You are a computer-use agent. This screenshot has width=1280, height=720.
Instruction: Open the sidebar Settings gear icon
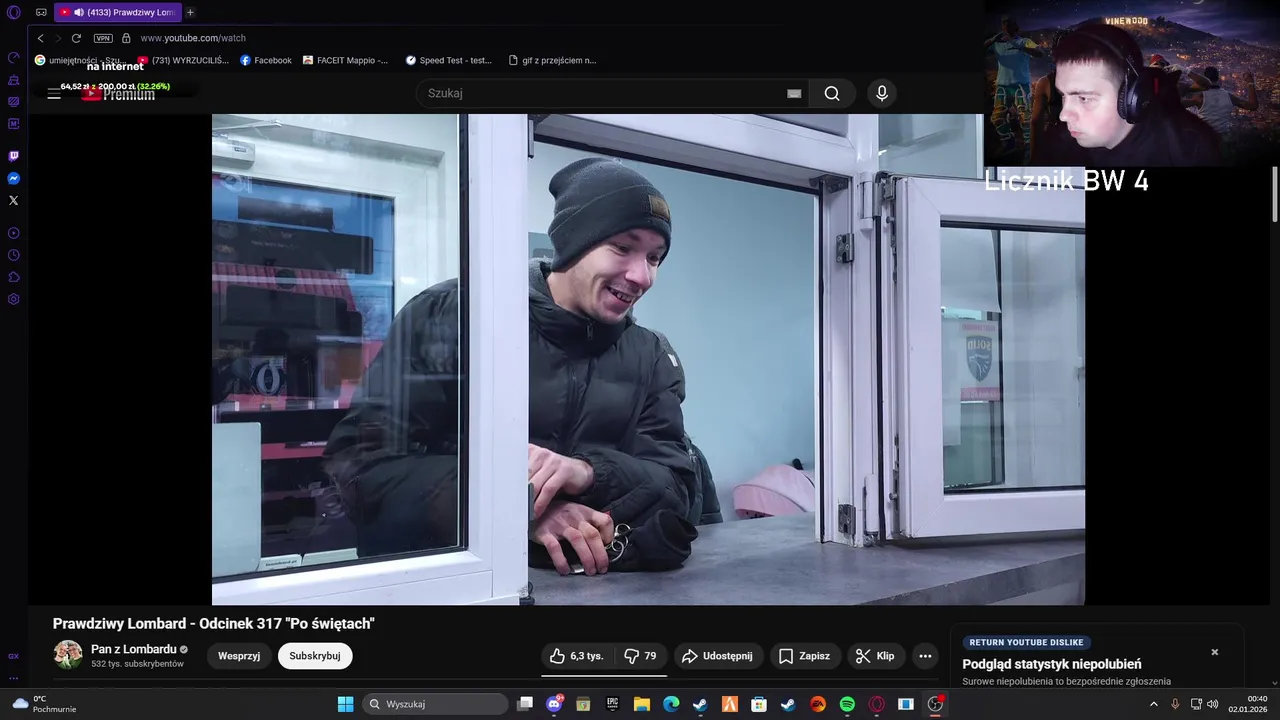[14, 299]
